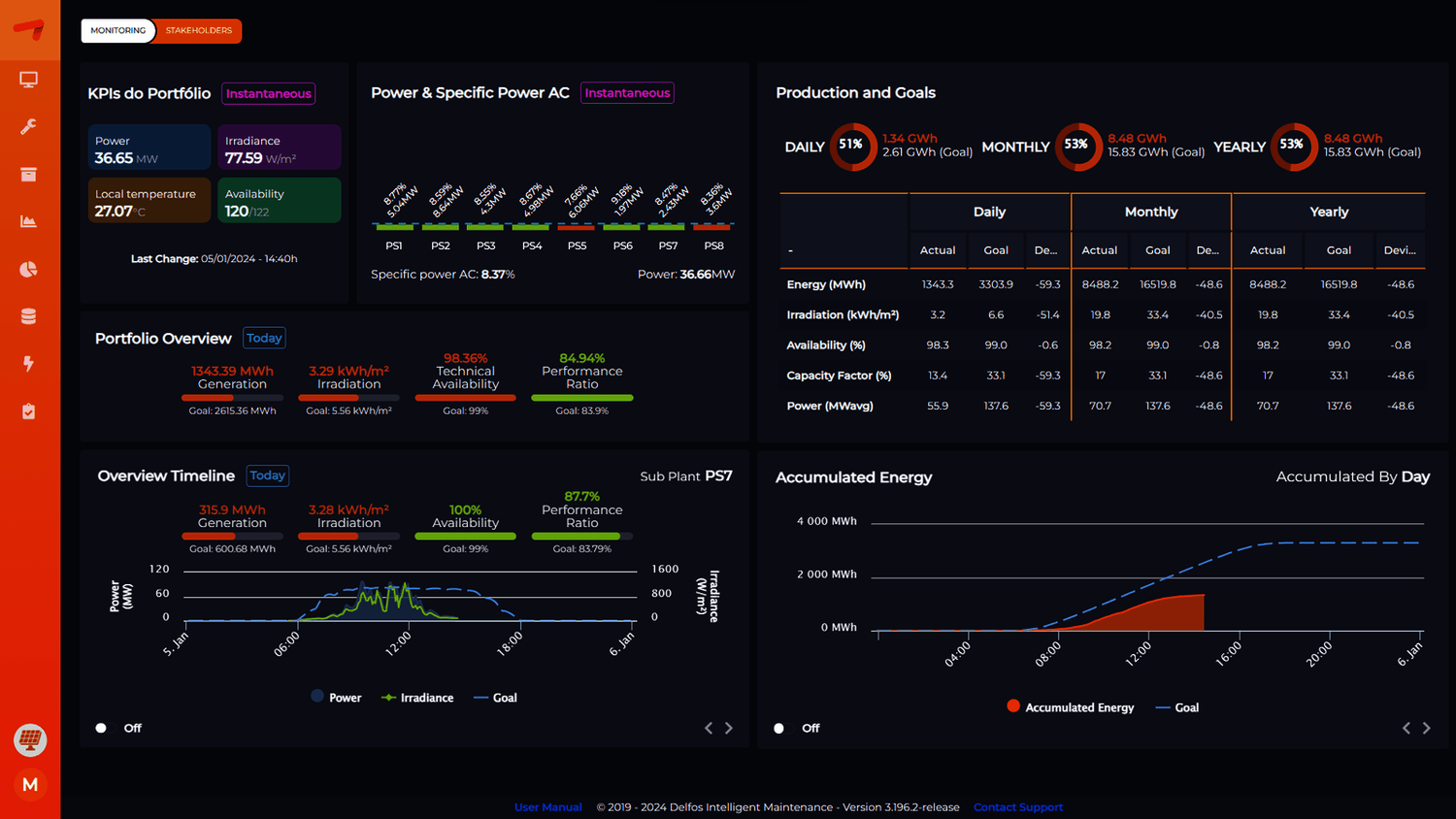Screen dimensions: 1456x819
Task: Click the Contact Support link
Action: click(x=1018, y=807)
